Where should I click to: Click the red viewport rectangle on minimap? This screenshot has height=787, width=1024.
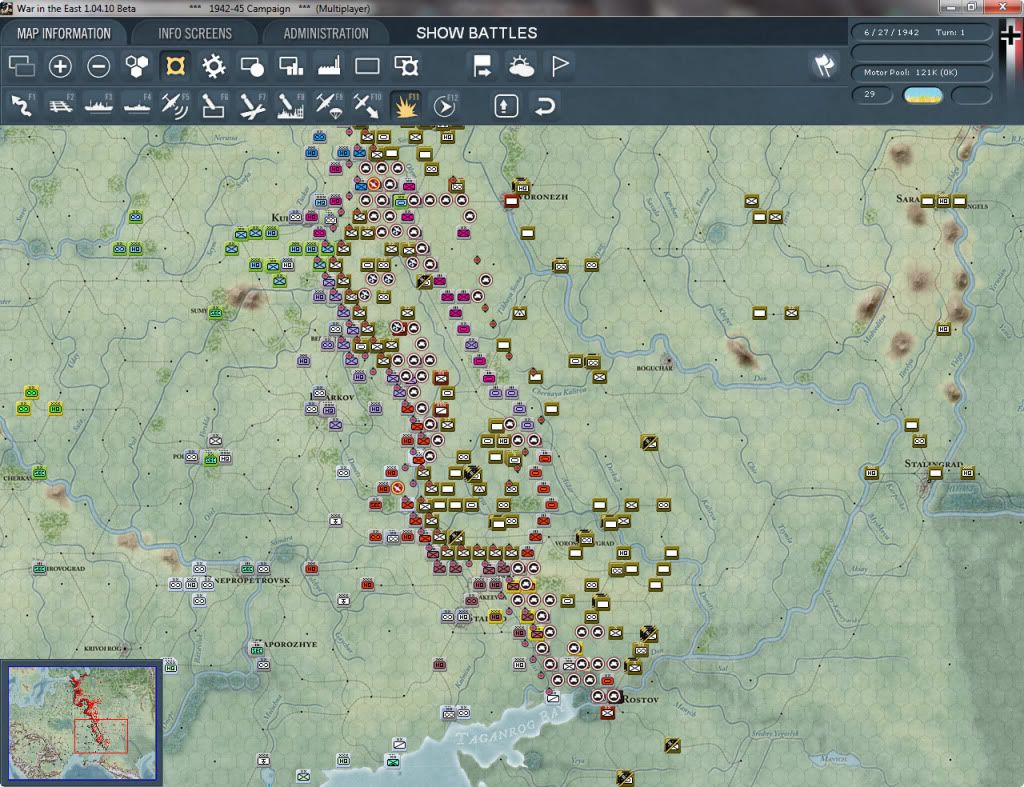101,736
